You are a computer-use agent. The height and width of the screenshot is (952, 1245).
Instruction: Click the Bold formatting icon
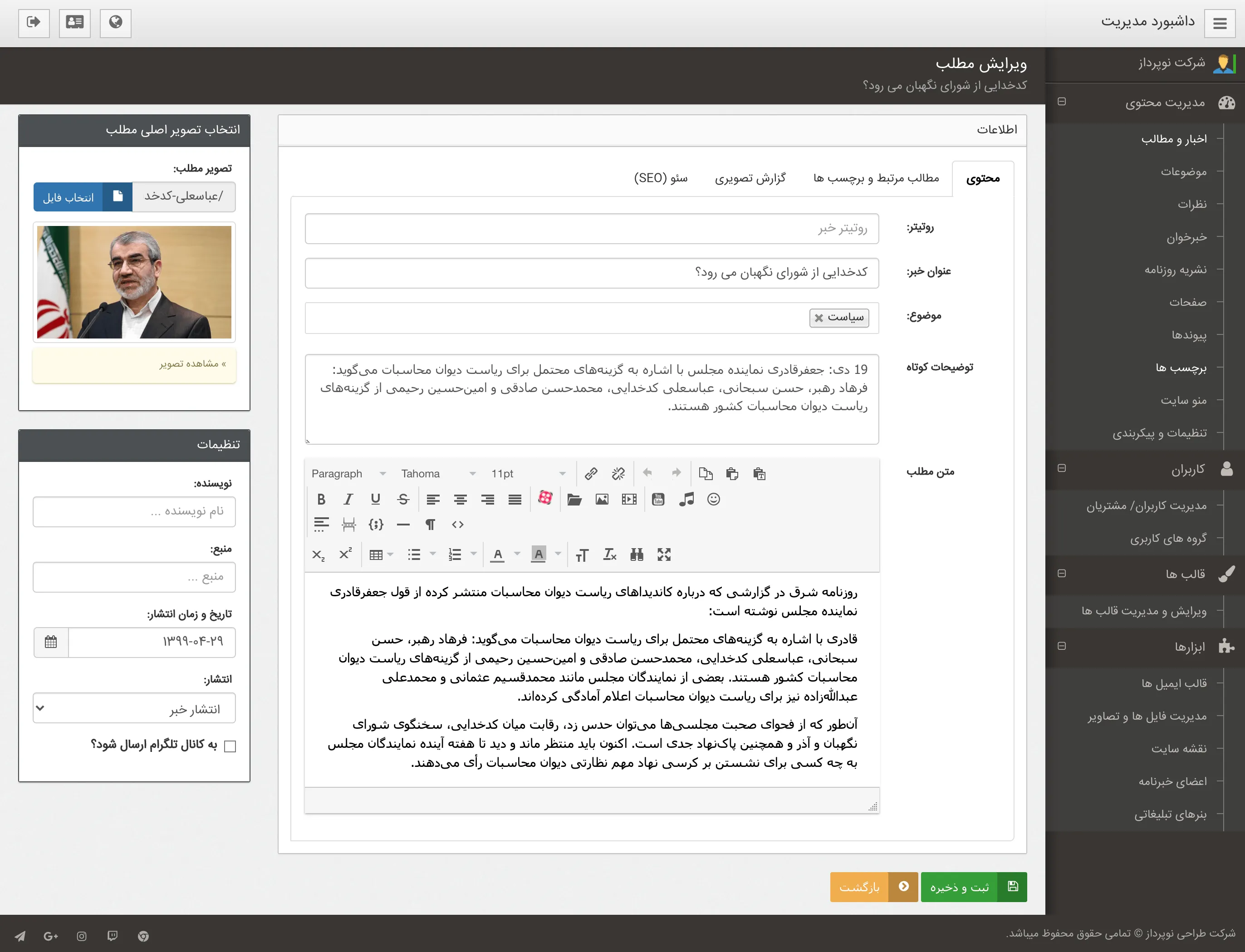point(321,499)
